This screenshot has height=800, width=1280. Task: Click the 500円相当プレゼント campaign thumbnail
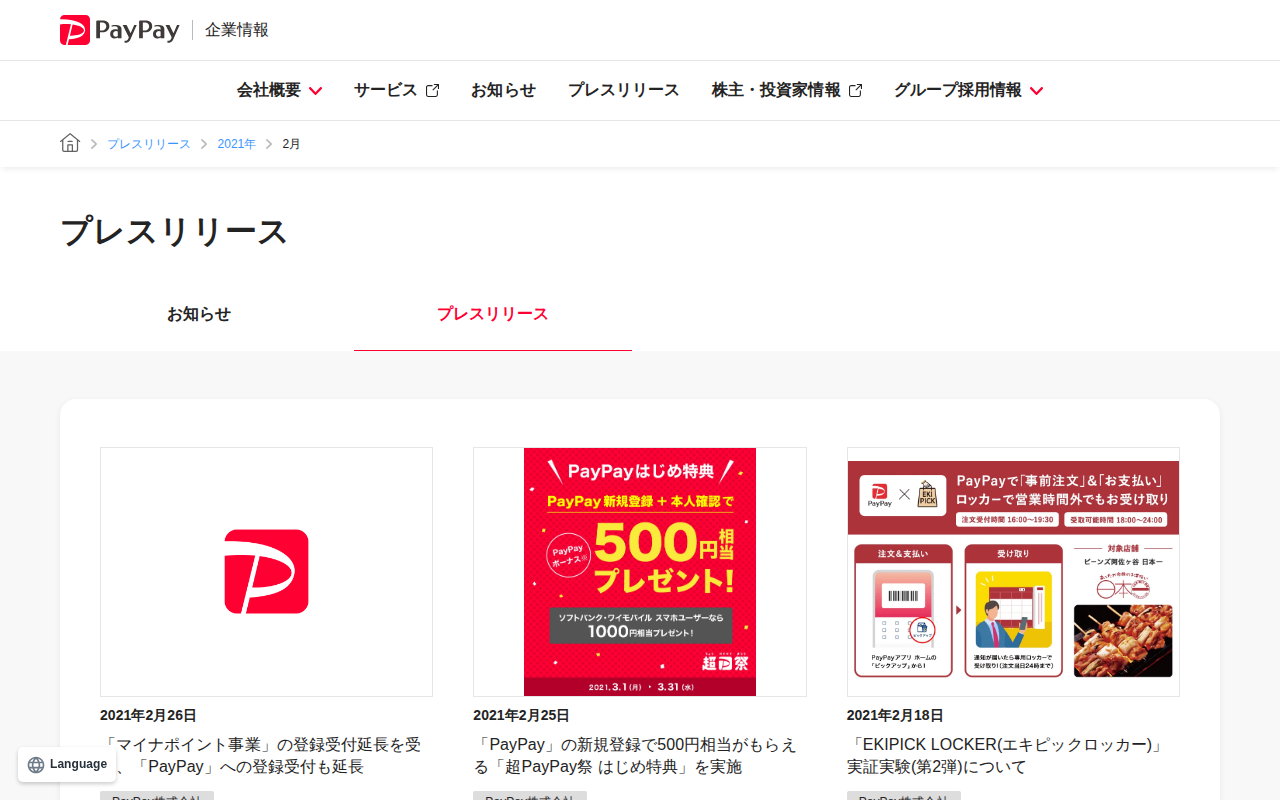click(640, 572)
